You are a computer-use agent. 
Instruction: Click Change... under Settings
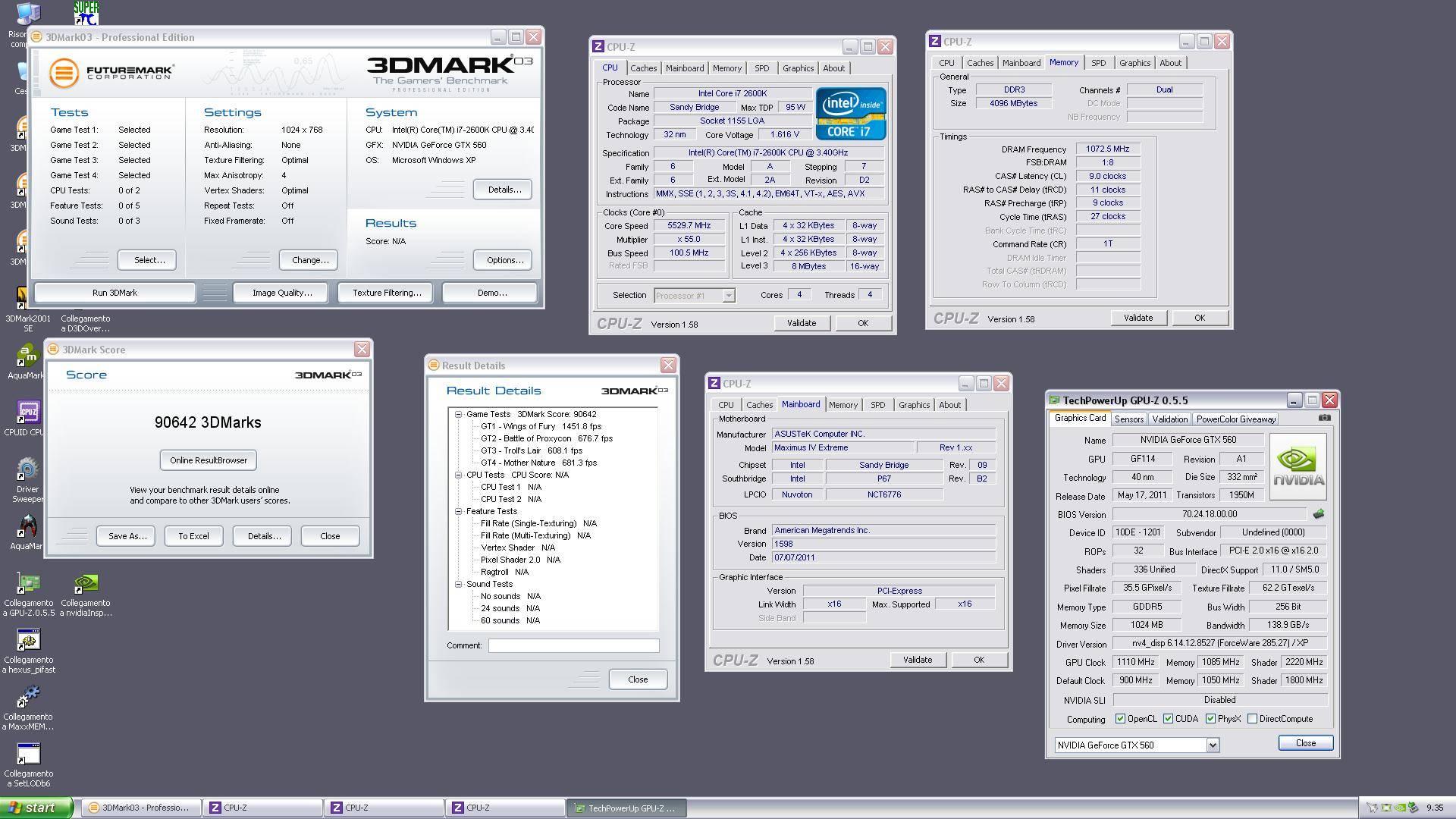[x=309, y=260]
